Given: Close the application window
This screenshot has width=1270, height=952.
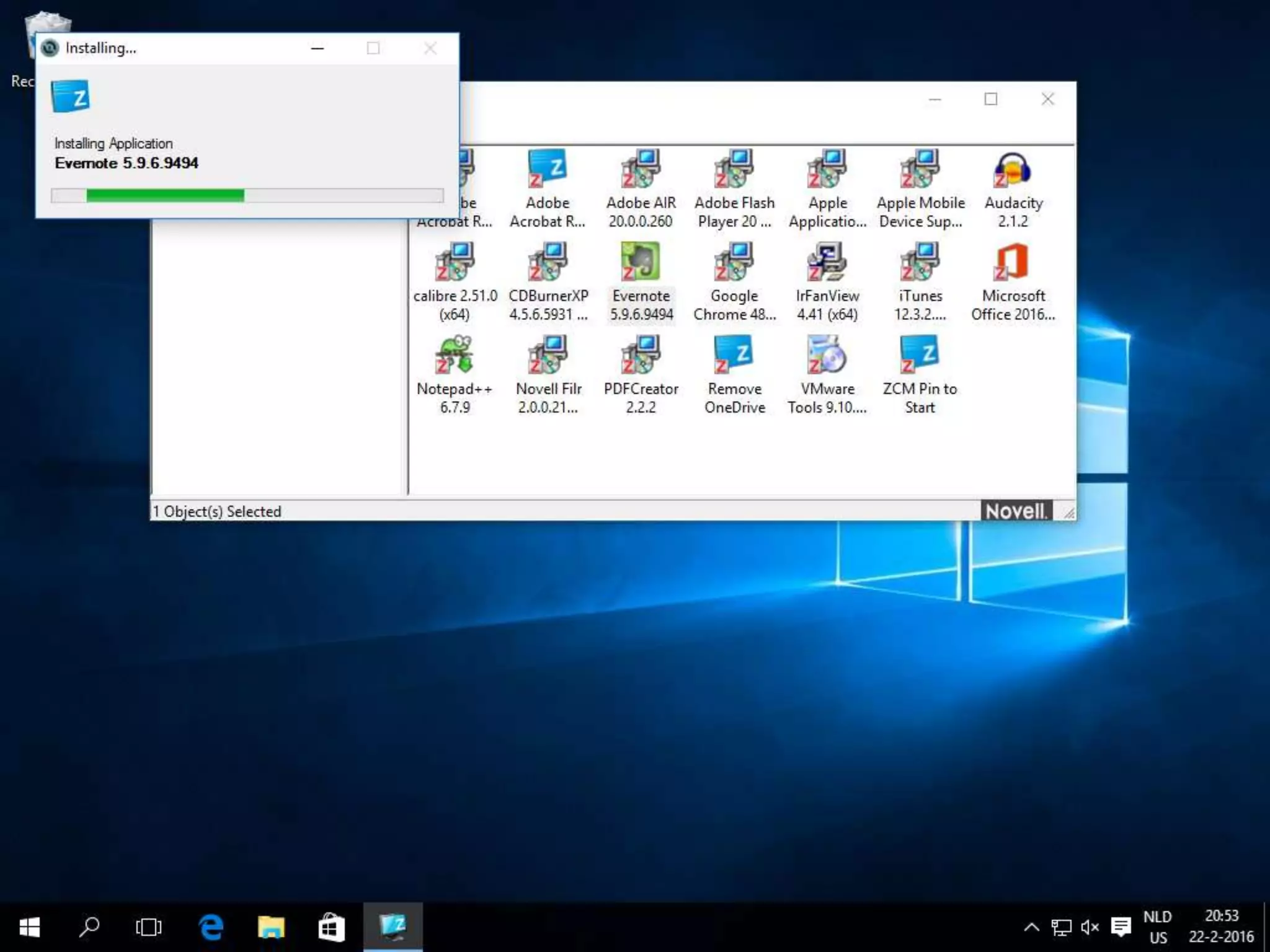Looking at the screenshot, I should (1047, 99).
